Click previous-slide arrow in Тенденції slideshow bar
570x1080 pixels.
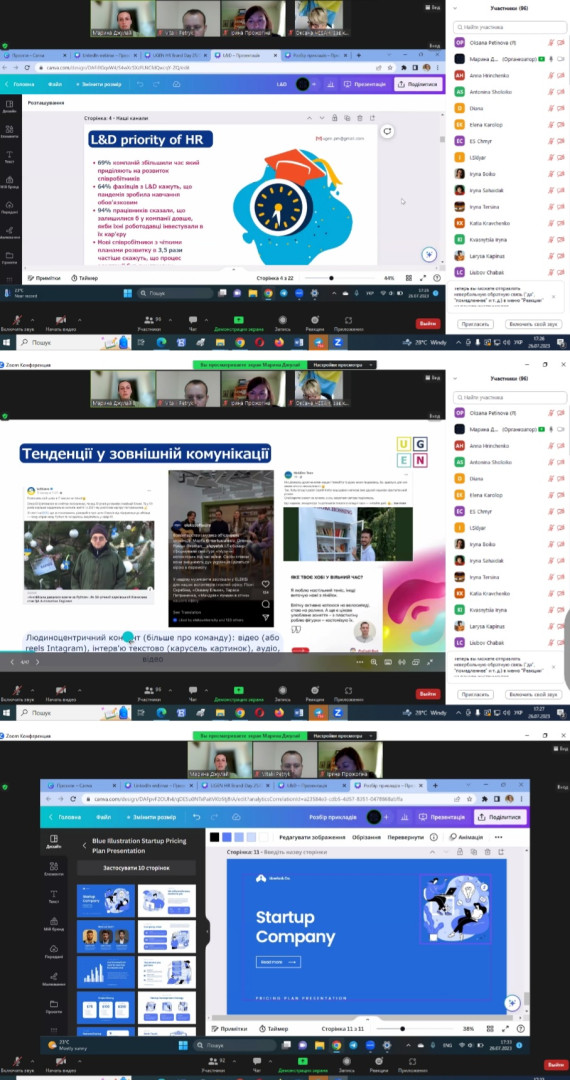point(12,662)
